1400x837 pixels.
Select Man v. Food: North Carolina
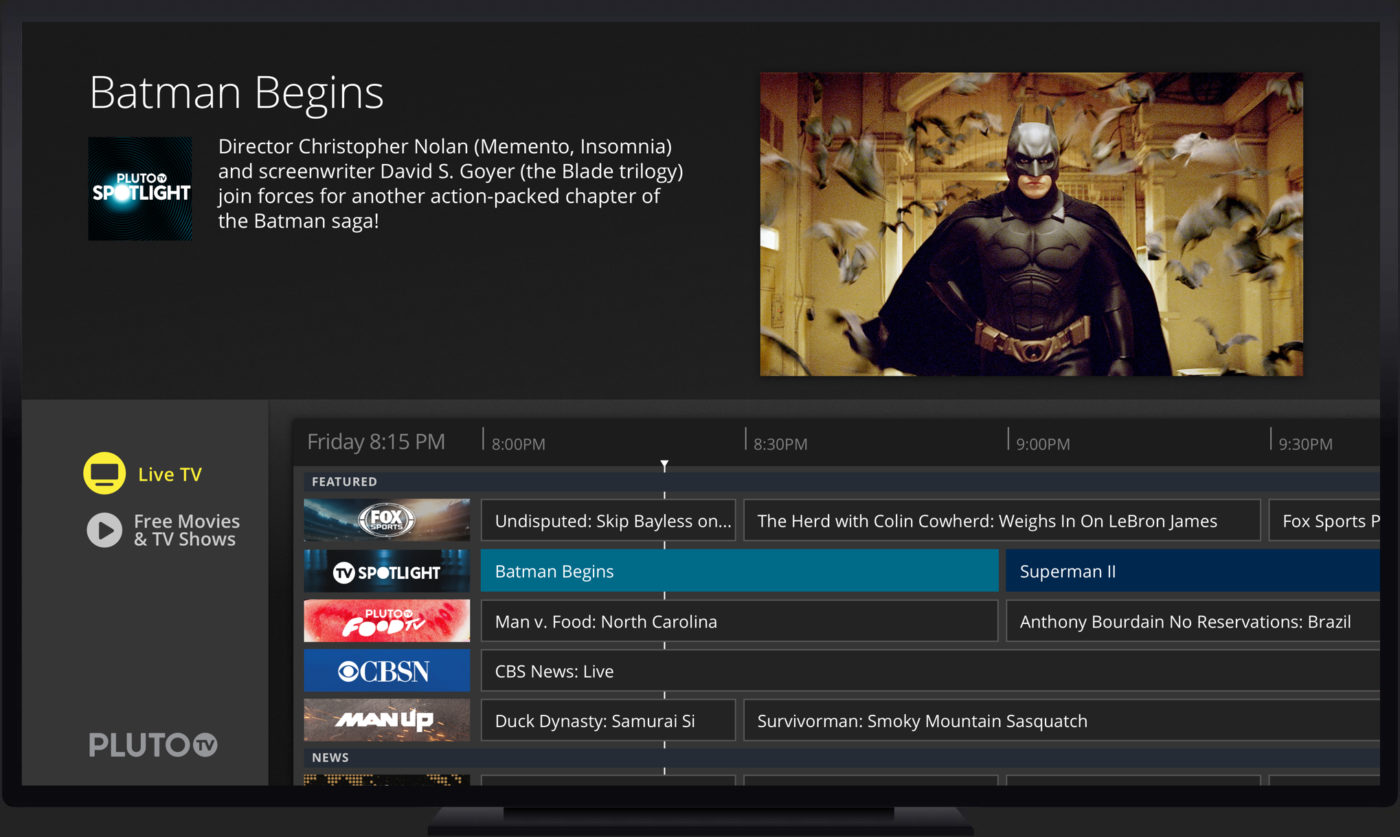pyautogui.click(x=739, y=621)
